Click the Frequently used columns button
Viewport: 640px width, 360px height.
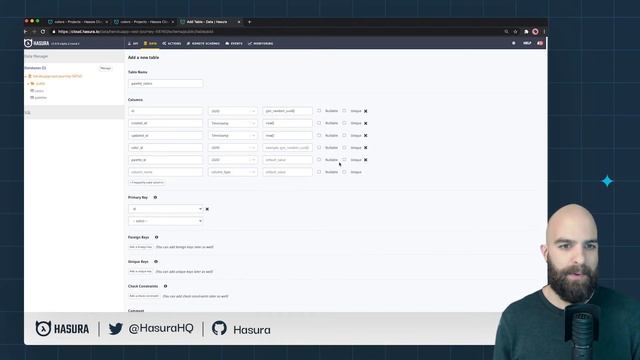click(x=147, y=182)
